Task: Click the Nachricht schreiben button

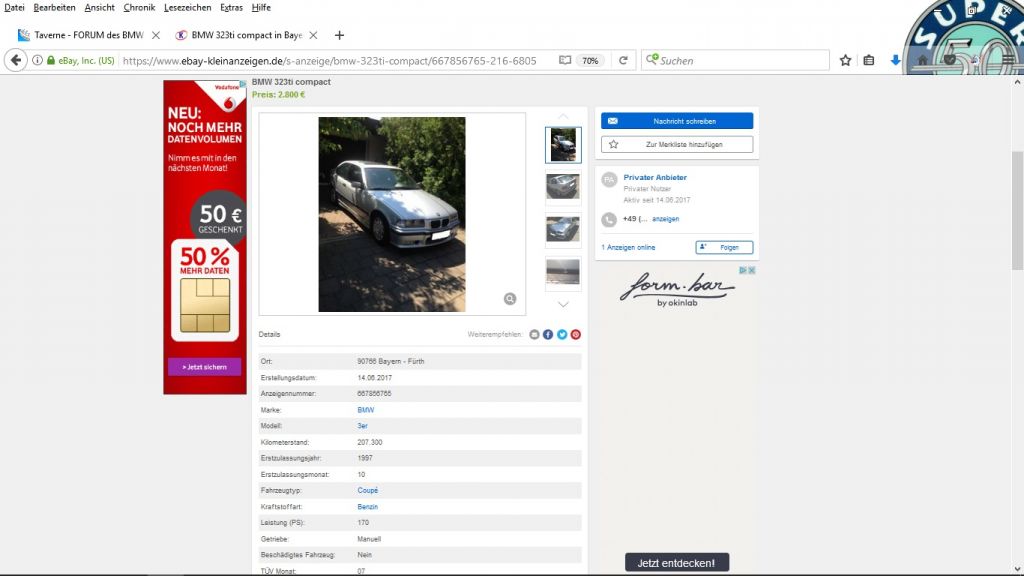Action: click(677, 121)
